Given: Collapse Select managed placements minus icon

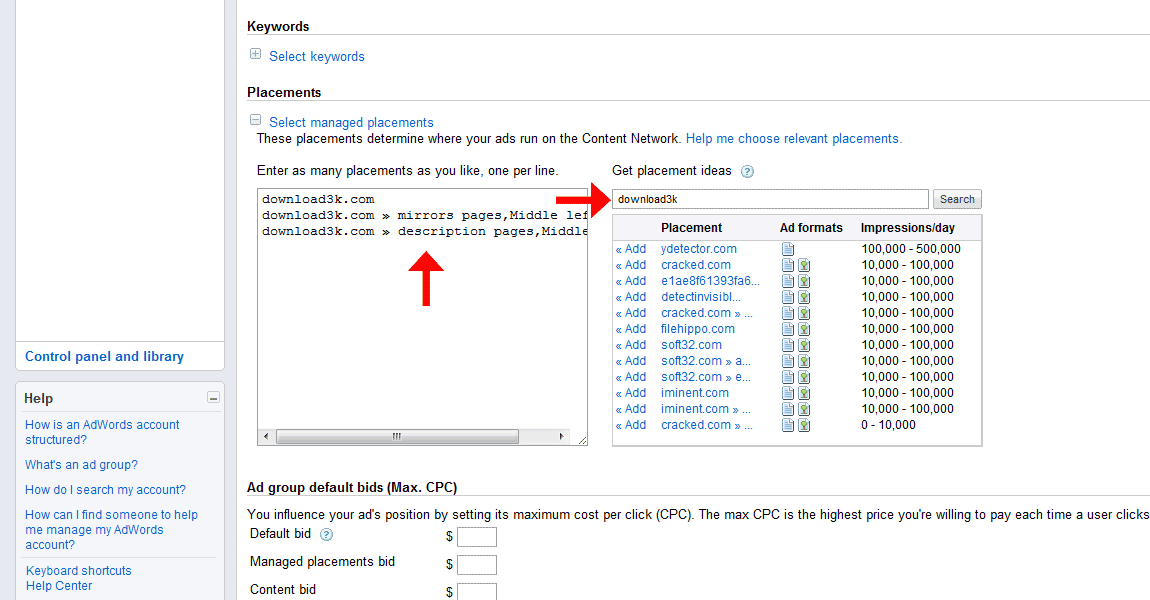Looking at the screenshot, I should point(255,120).
